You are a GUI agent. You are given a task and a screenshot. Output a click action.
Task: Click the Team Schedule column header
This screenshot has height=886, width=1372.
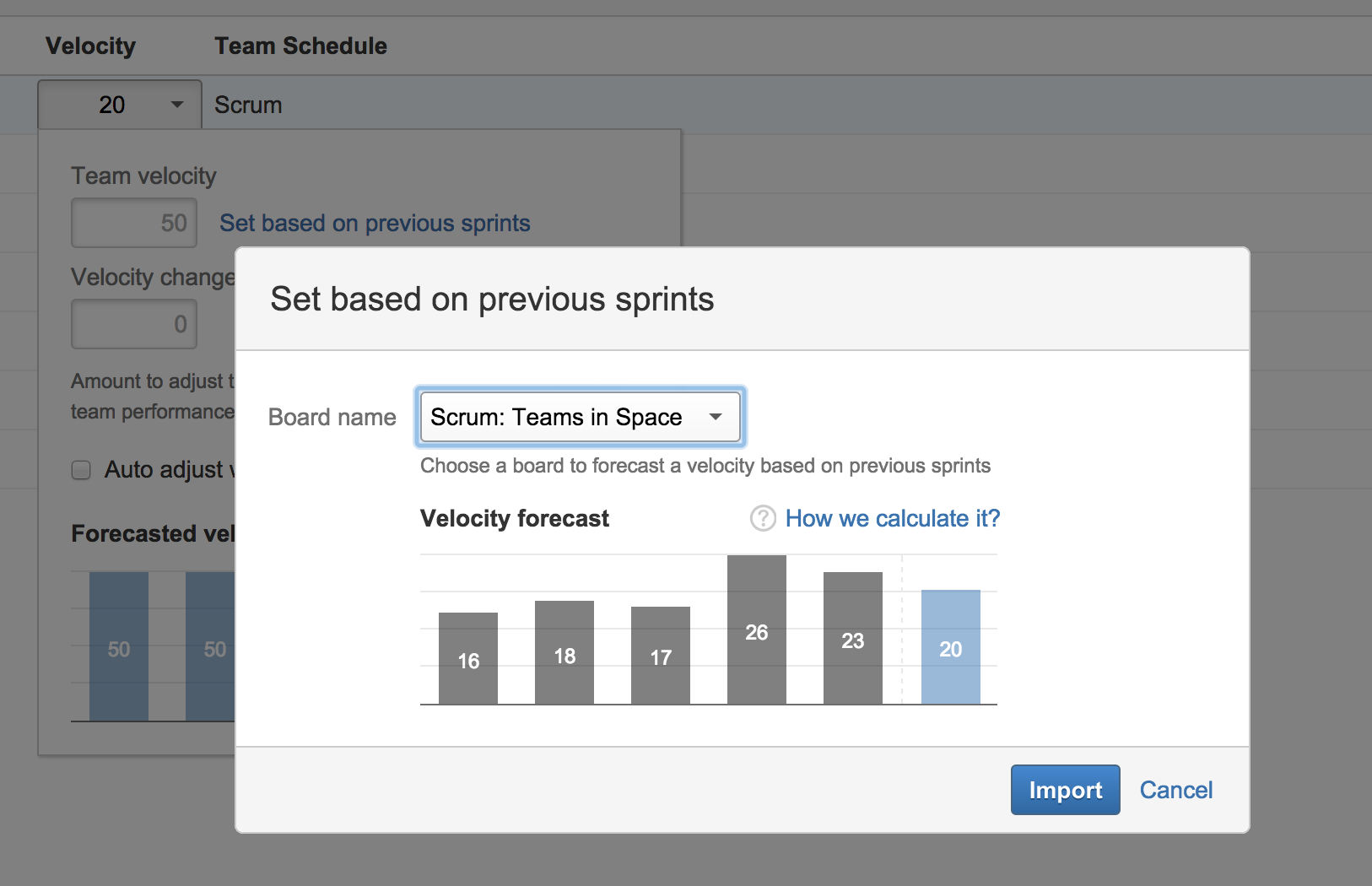click(300, 46)
